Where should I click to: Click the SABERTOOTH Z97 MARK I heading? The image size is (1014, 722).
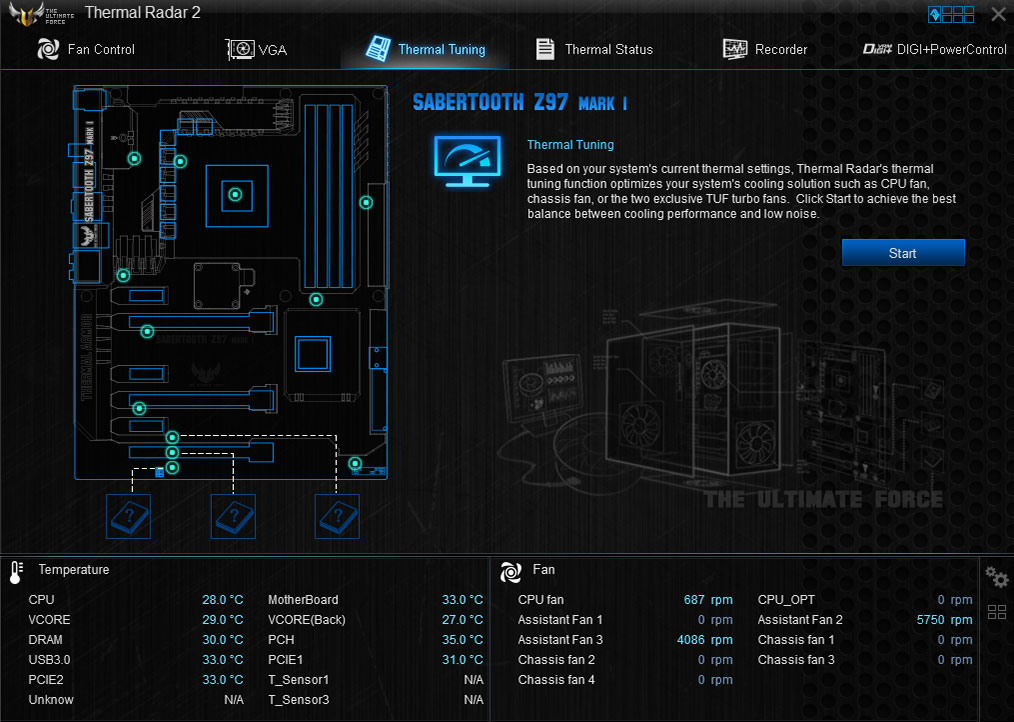tap(520, 102)
